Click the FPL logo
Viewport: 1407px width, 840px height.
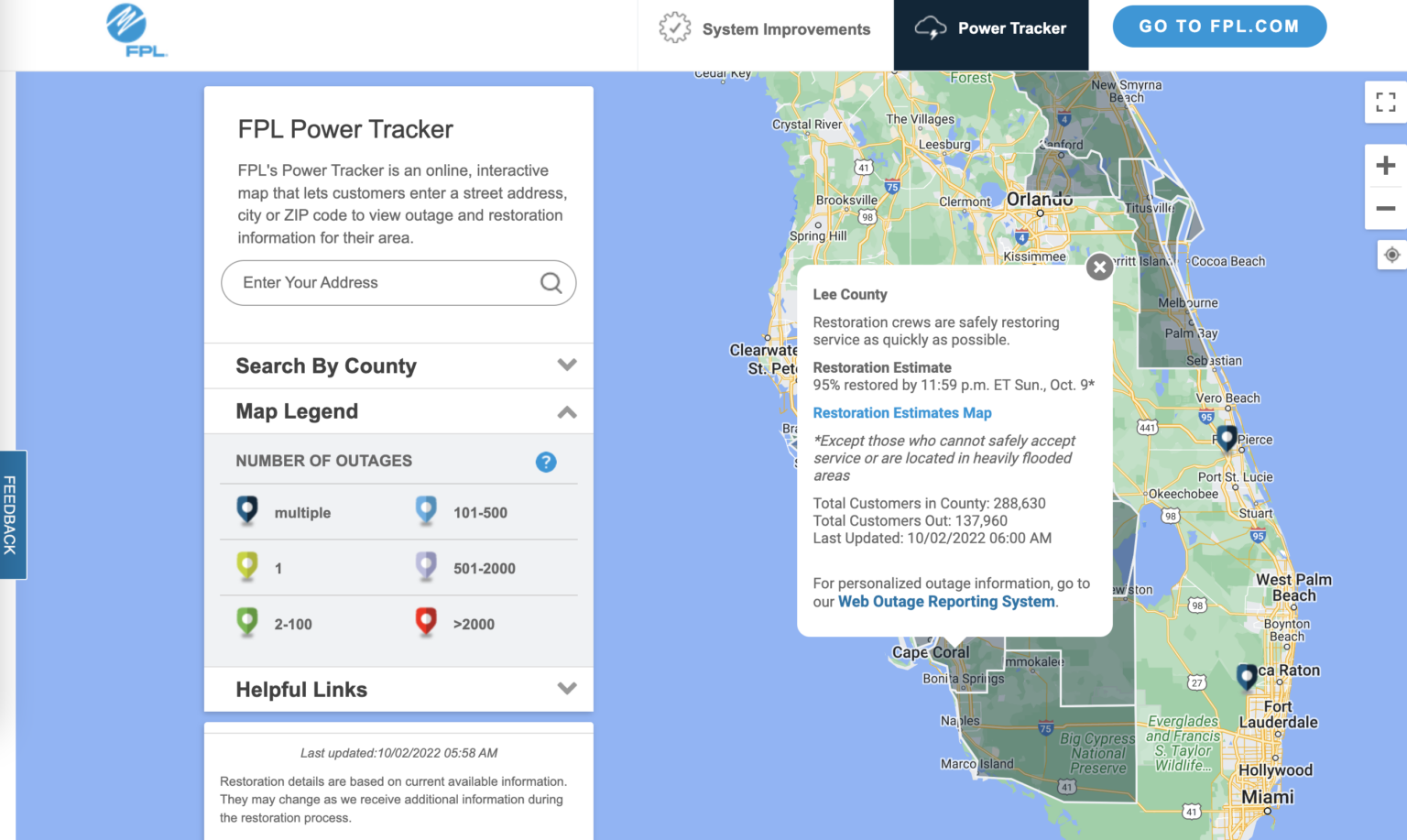pos(136,30)
